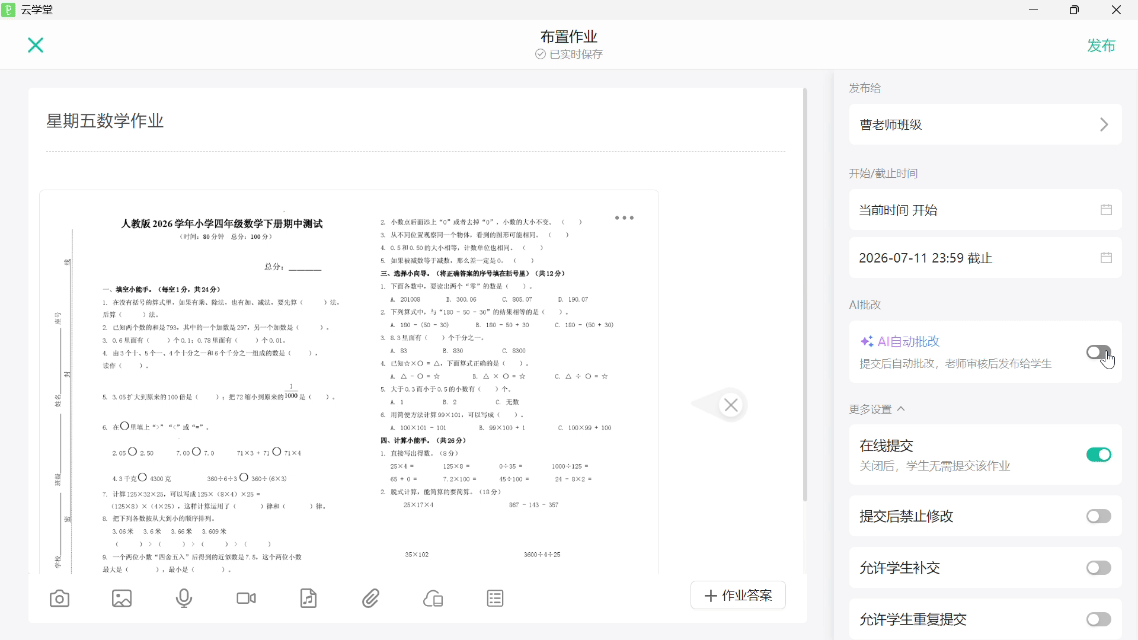Enable 允许学生补交 switch

point(1098,567)
